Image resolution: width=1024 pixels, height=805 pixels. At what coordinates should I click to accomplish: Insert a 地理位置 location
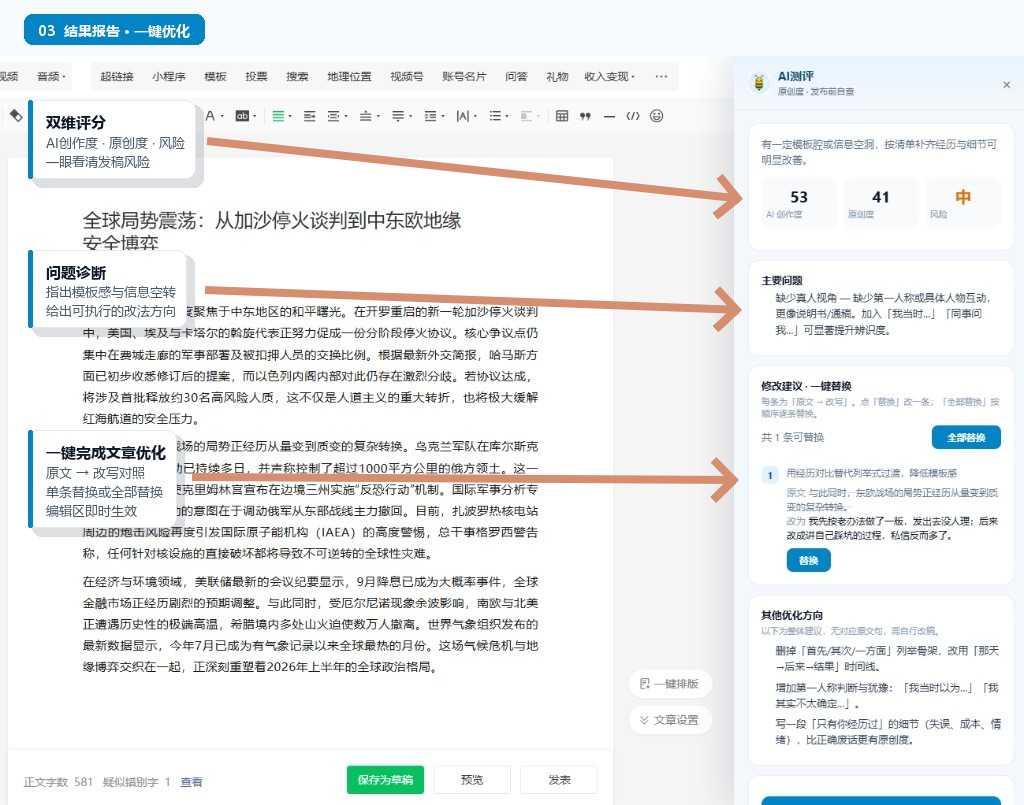click(x=349, y=76)
